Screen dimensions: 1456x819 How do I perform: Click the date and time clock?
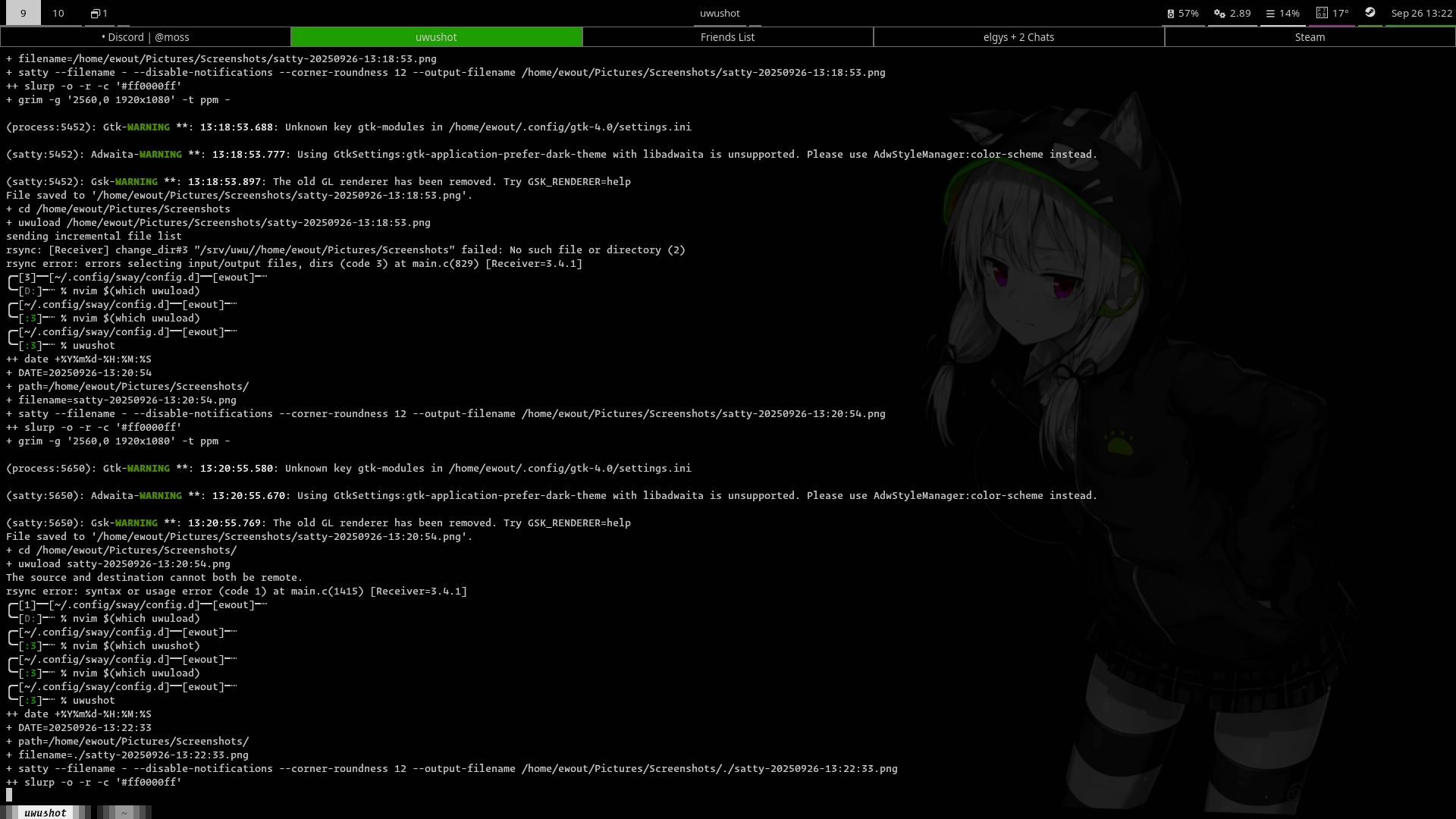1421,13
